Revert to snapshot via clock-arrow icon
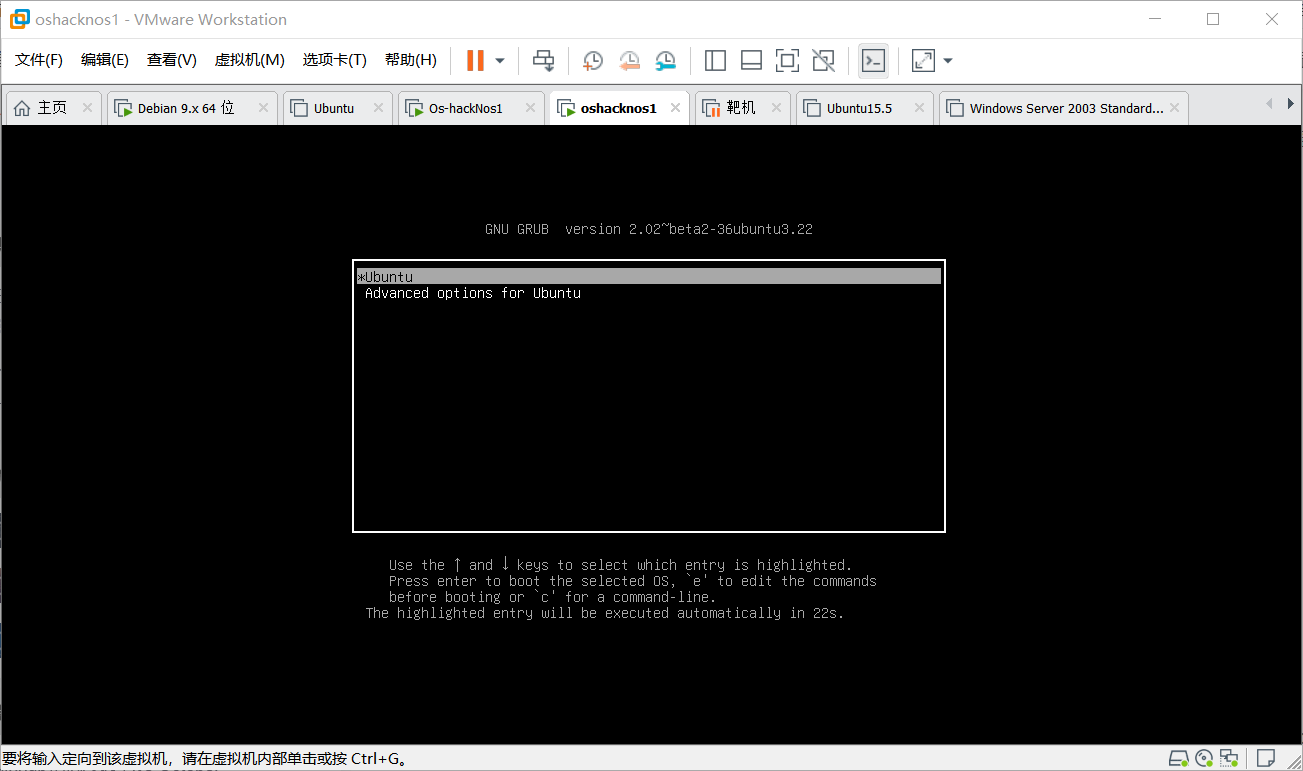This screenshot has width=1303, height=771. click(629, 61)
